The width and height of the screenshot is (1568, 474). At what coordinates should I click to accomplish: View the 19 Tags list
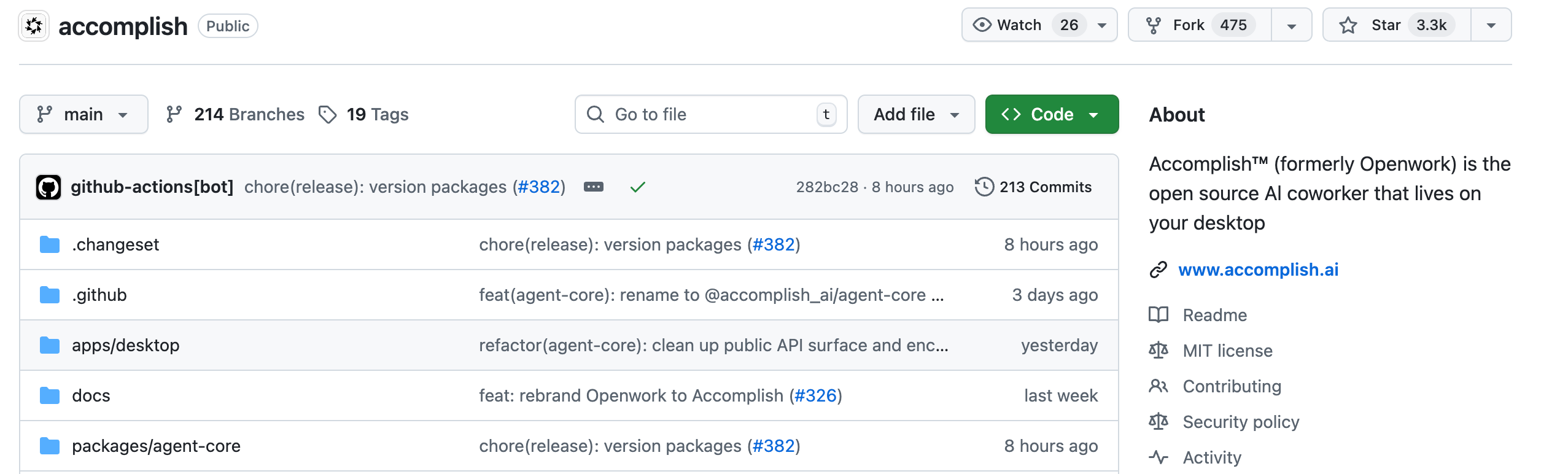(364, 115)
